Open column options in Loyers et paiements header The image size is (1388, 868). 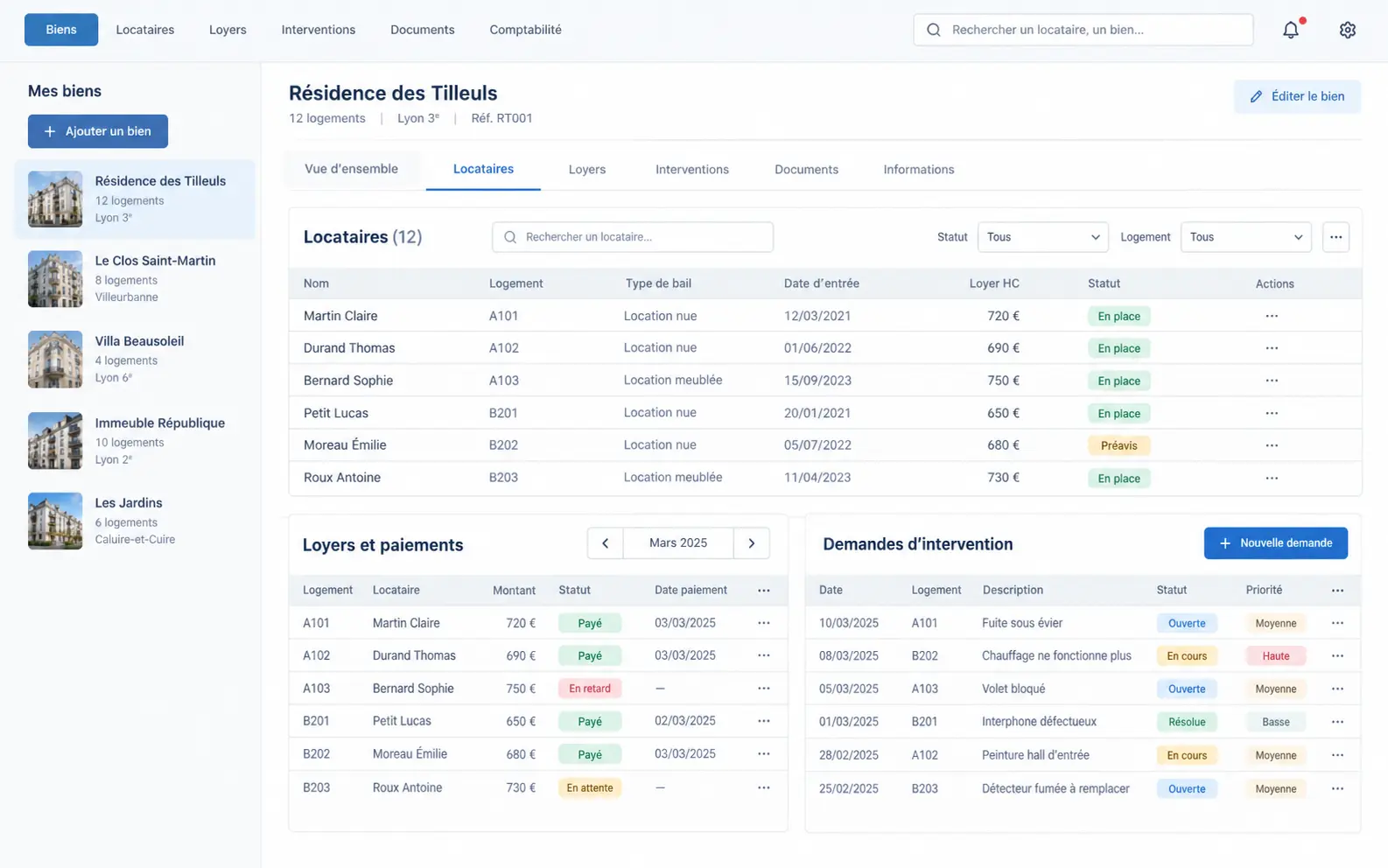tap(764, 591)
